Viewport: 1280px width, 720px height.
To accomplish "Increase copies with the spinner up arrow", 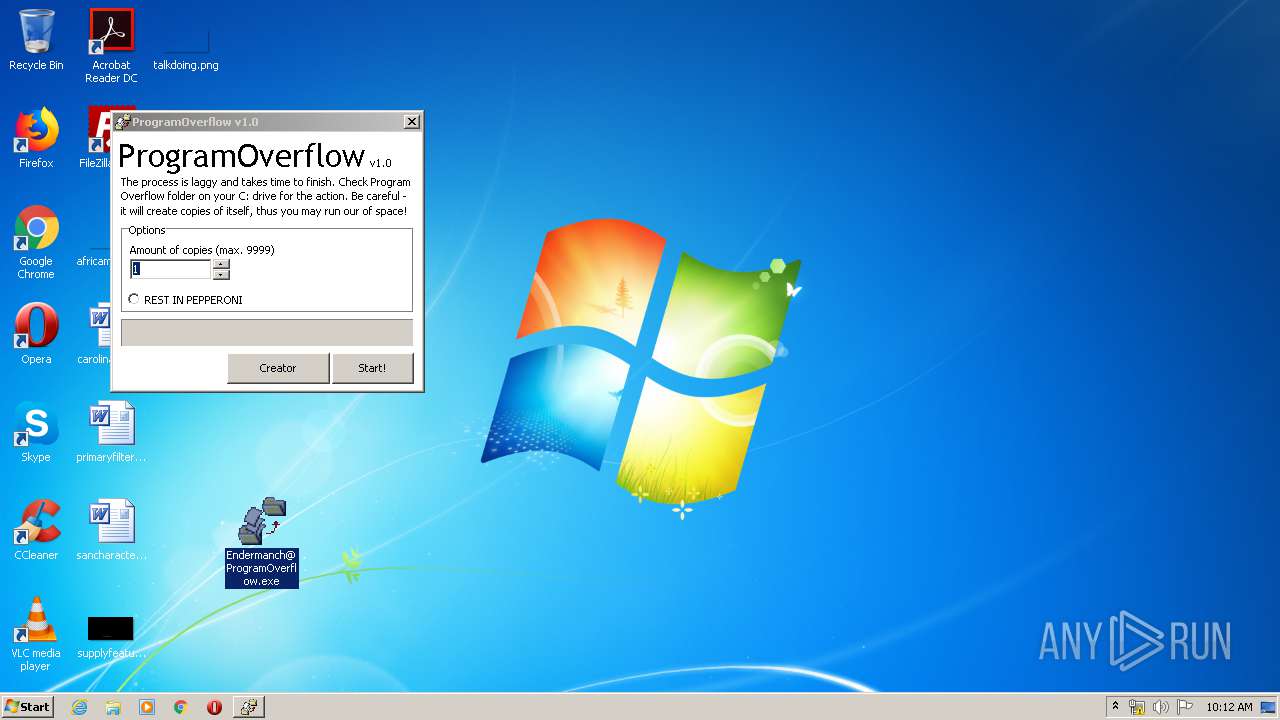I will point(221,264).
